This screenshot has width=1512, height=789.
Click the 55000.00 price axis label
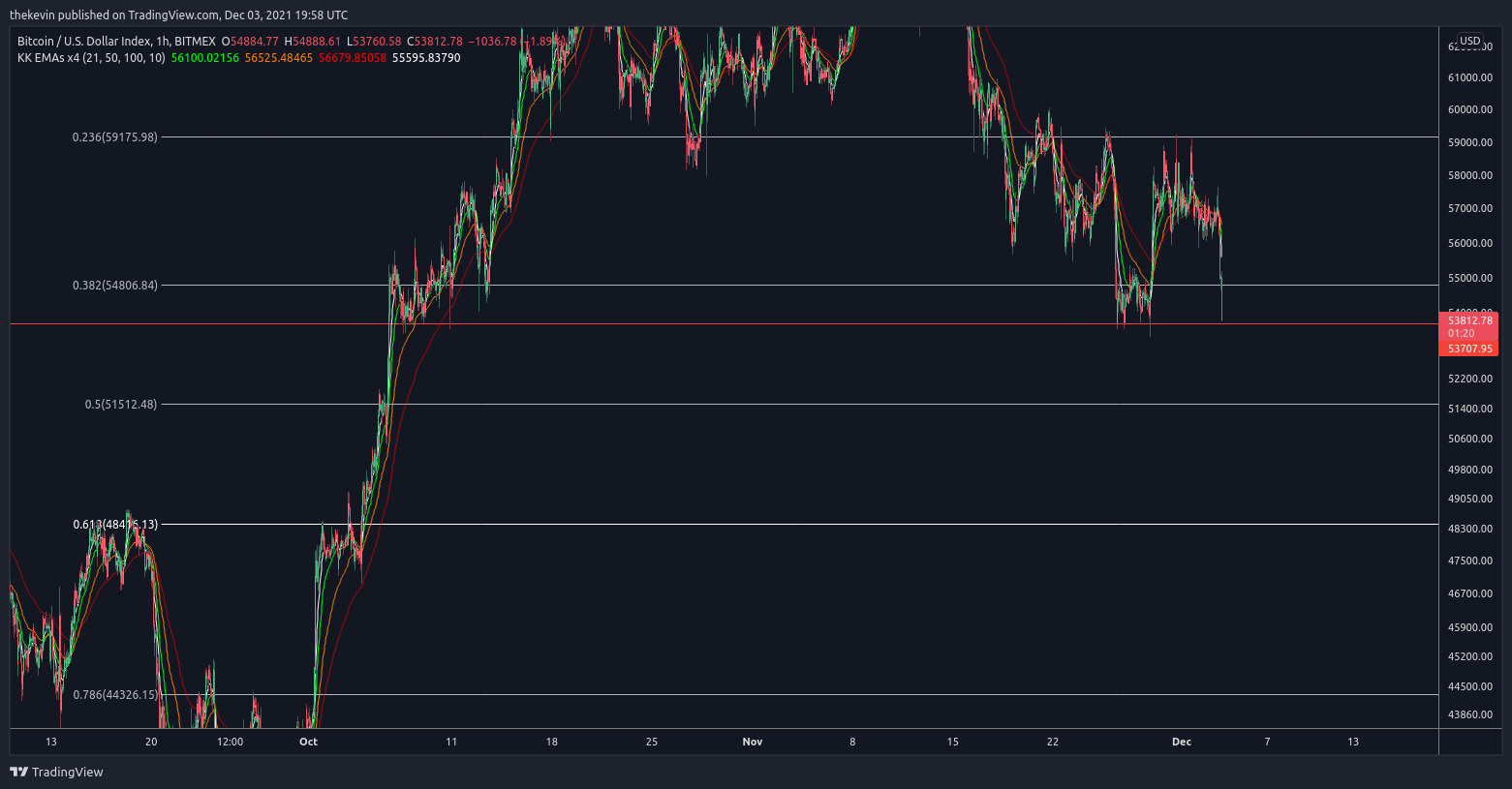[x=1469, y=278]
